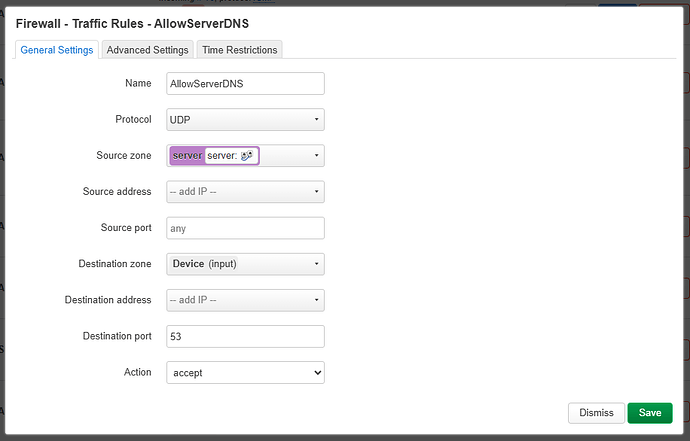
Task: Open the Destination zone Device (input) dropdown
Action: tap(245, 264)
